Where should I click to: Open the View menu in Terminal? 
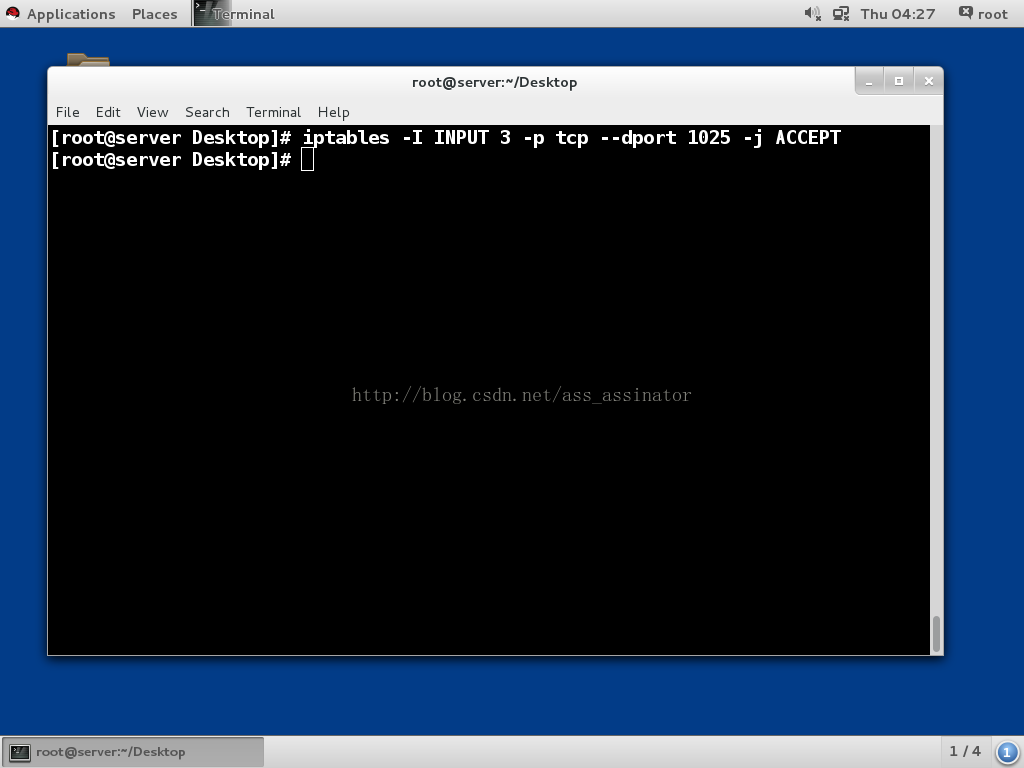152,112
